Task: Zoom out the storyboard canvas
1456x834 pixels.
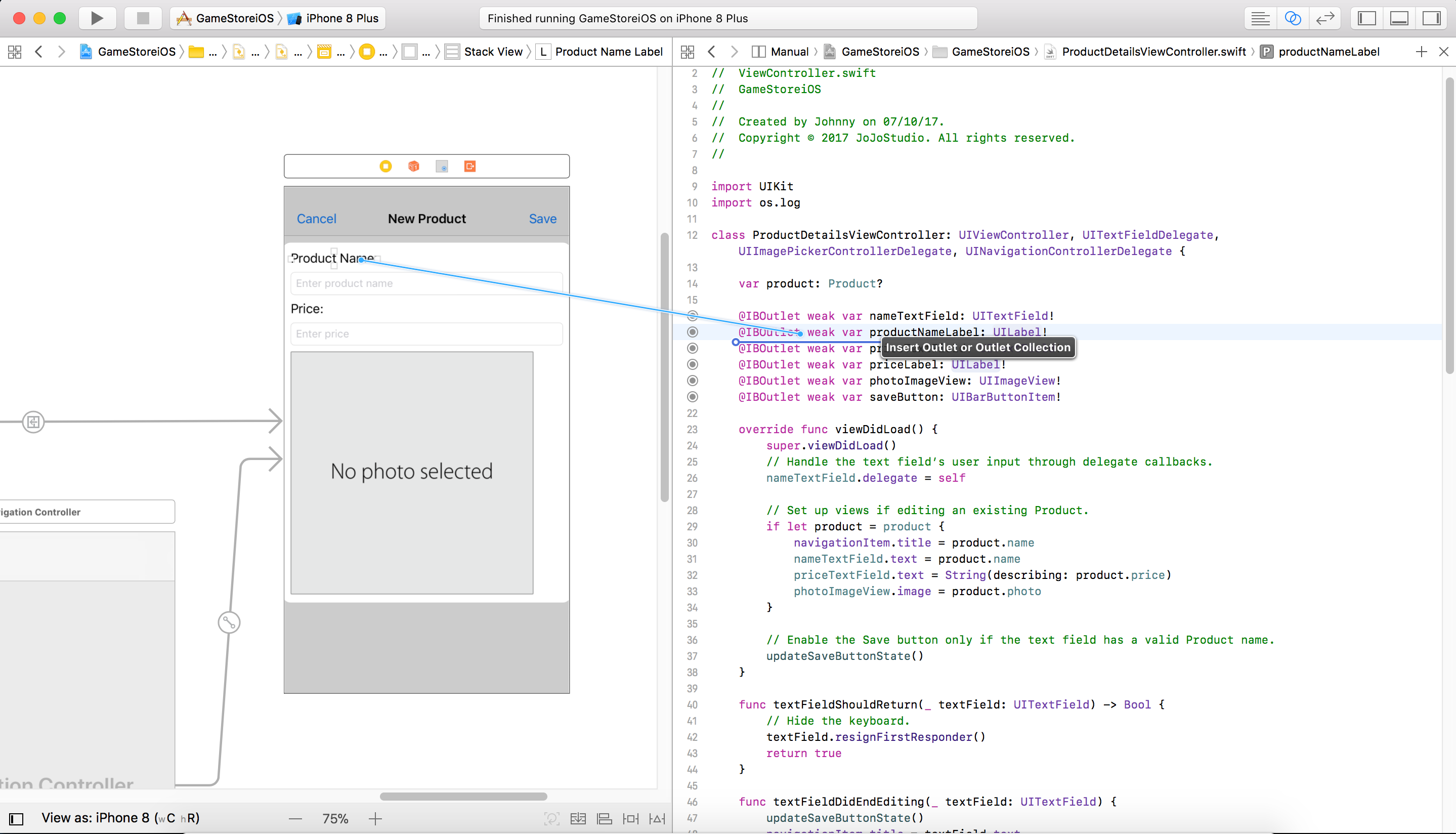Action: 295,819
